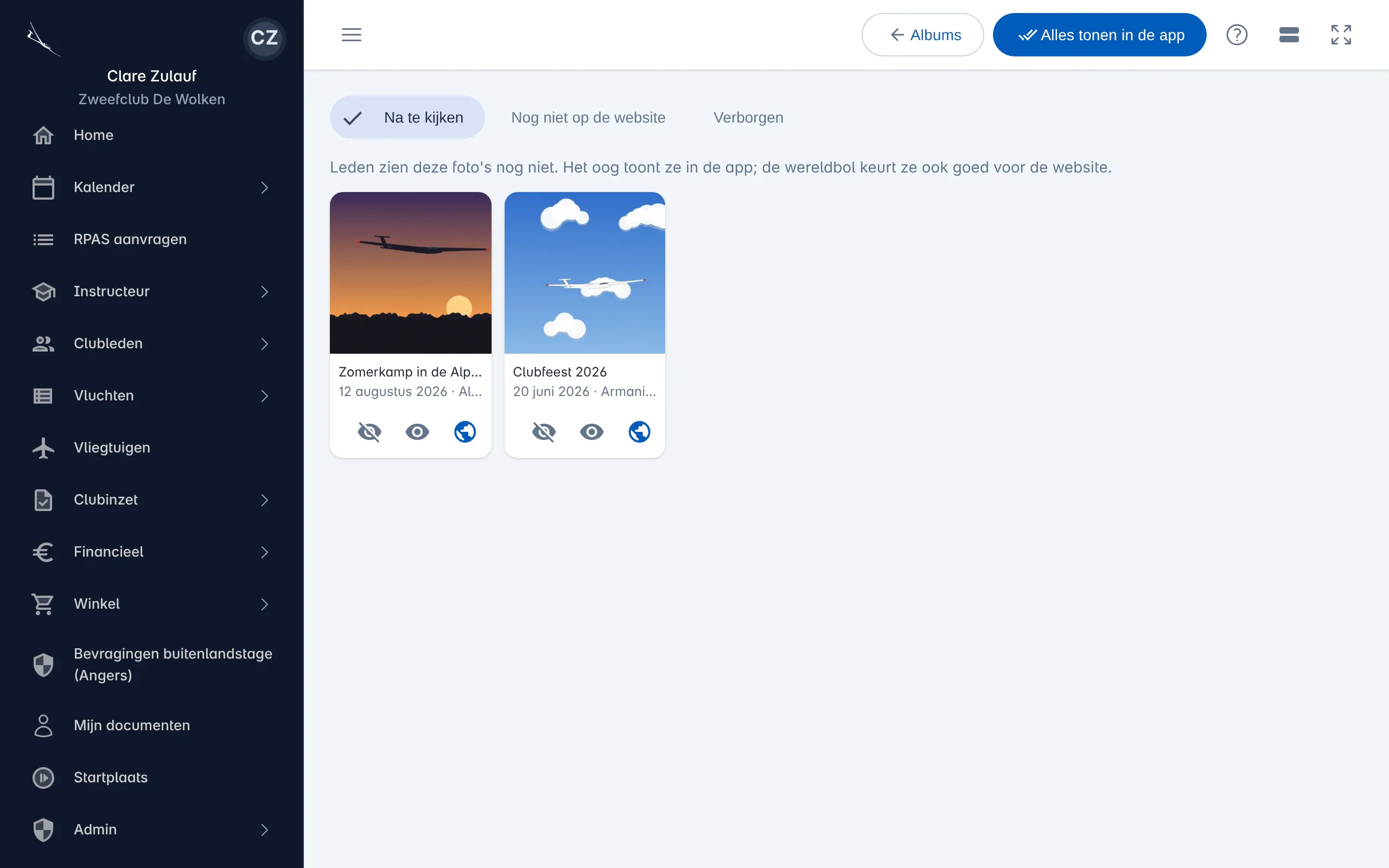The width and height of the screenshot is (1389, 868).
Task: Open Vliegtuigen in the sidebar
Action: tap(151, 448)
